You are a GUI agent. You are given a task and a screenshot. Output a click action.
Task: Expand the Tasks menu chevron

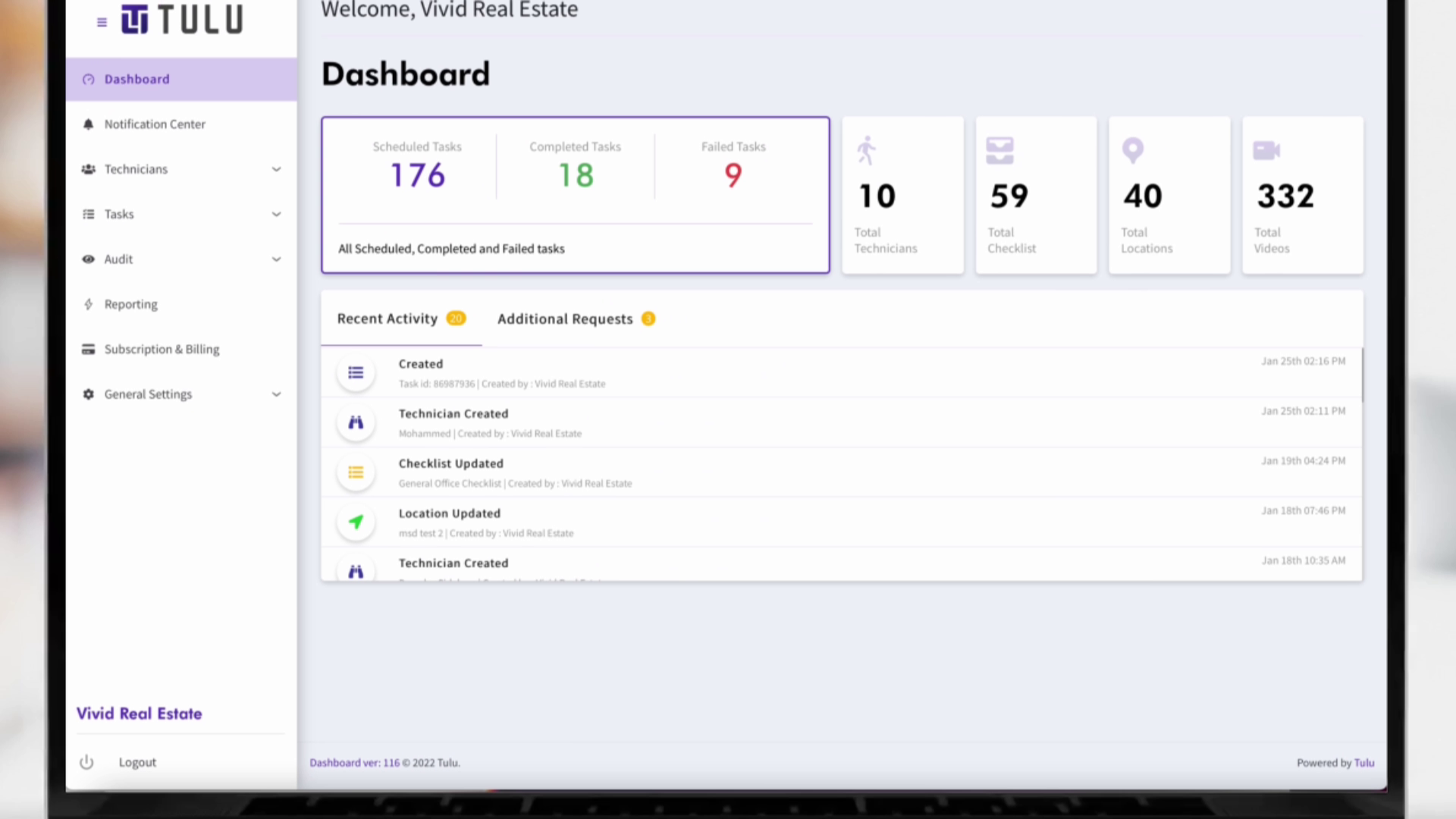tap(276, 214)
